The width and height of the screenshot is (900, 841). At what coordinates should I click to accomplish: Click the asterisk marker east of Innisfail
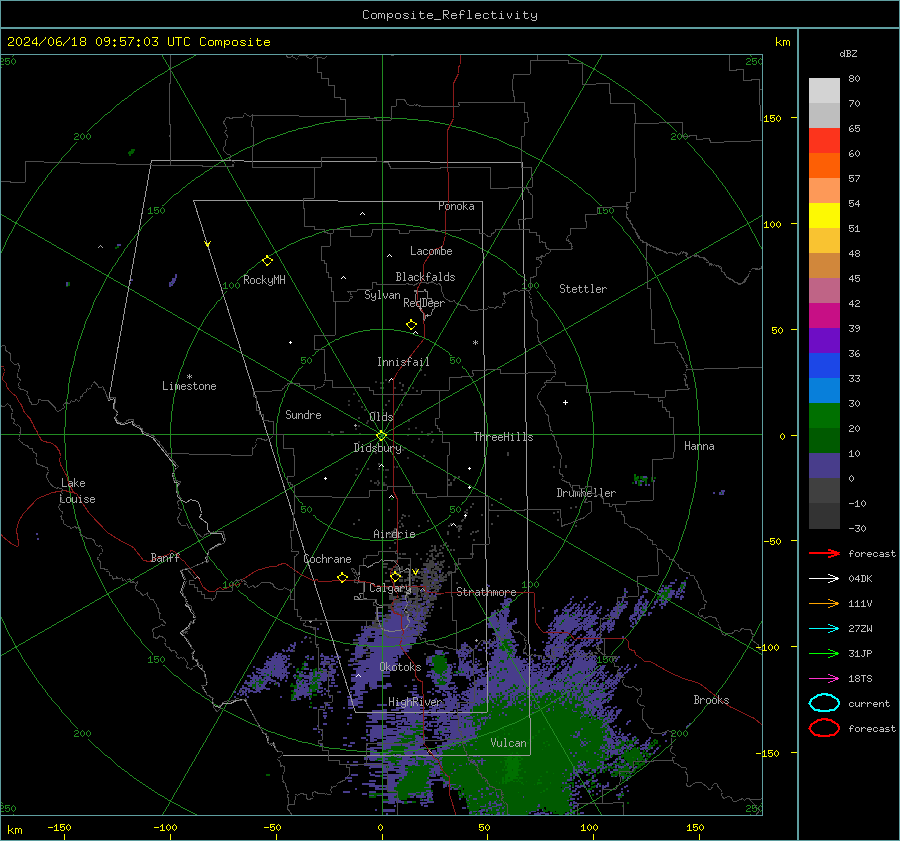coord(475,343)
